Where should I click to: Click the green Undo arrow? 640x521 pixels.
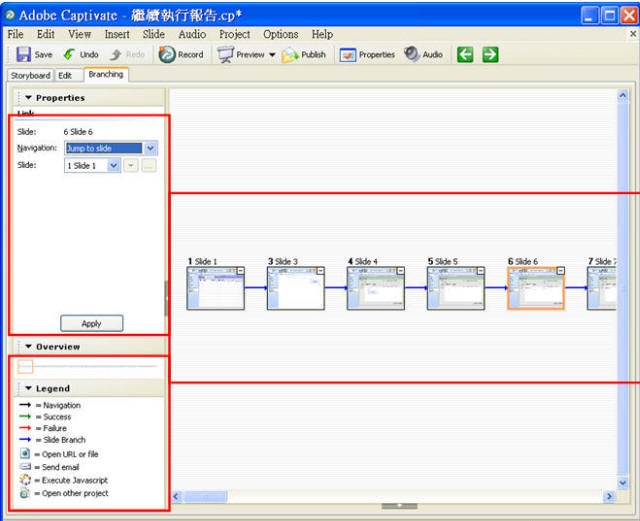click(69, 54)
